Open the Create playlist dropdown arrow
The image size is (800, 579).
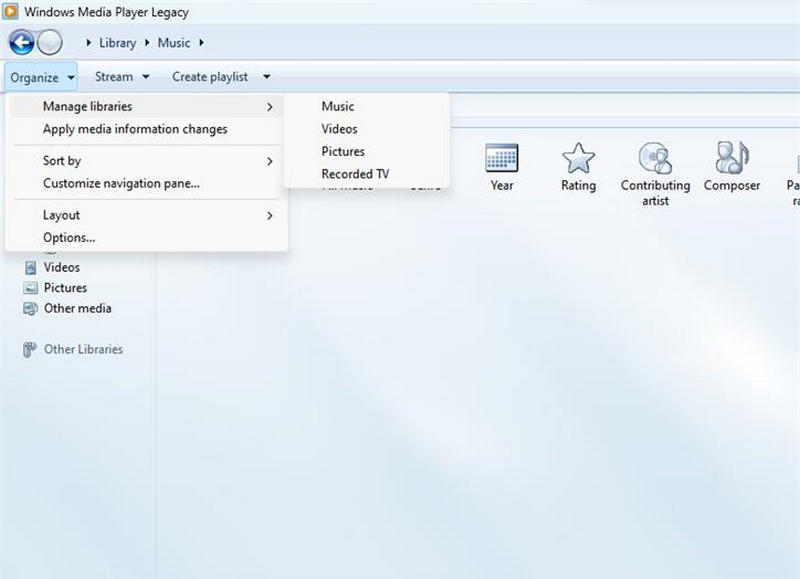267,77
